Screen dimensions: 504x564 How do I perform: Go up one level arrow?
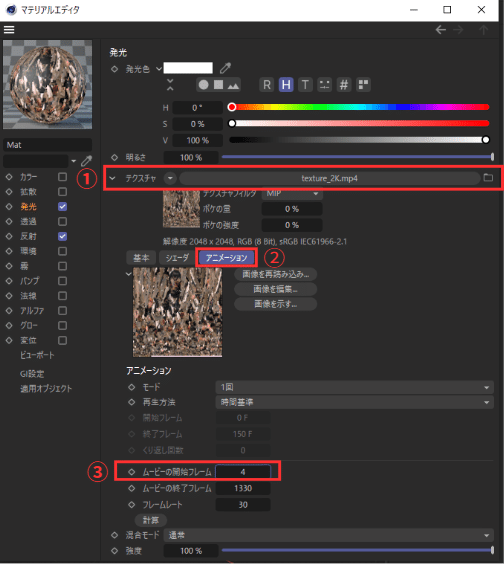[x=483, y=29]
